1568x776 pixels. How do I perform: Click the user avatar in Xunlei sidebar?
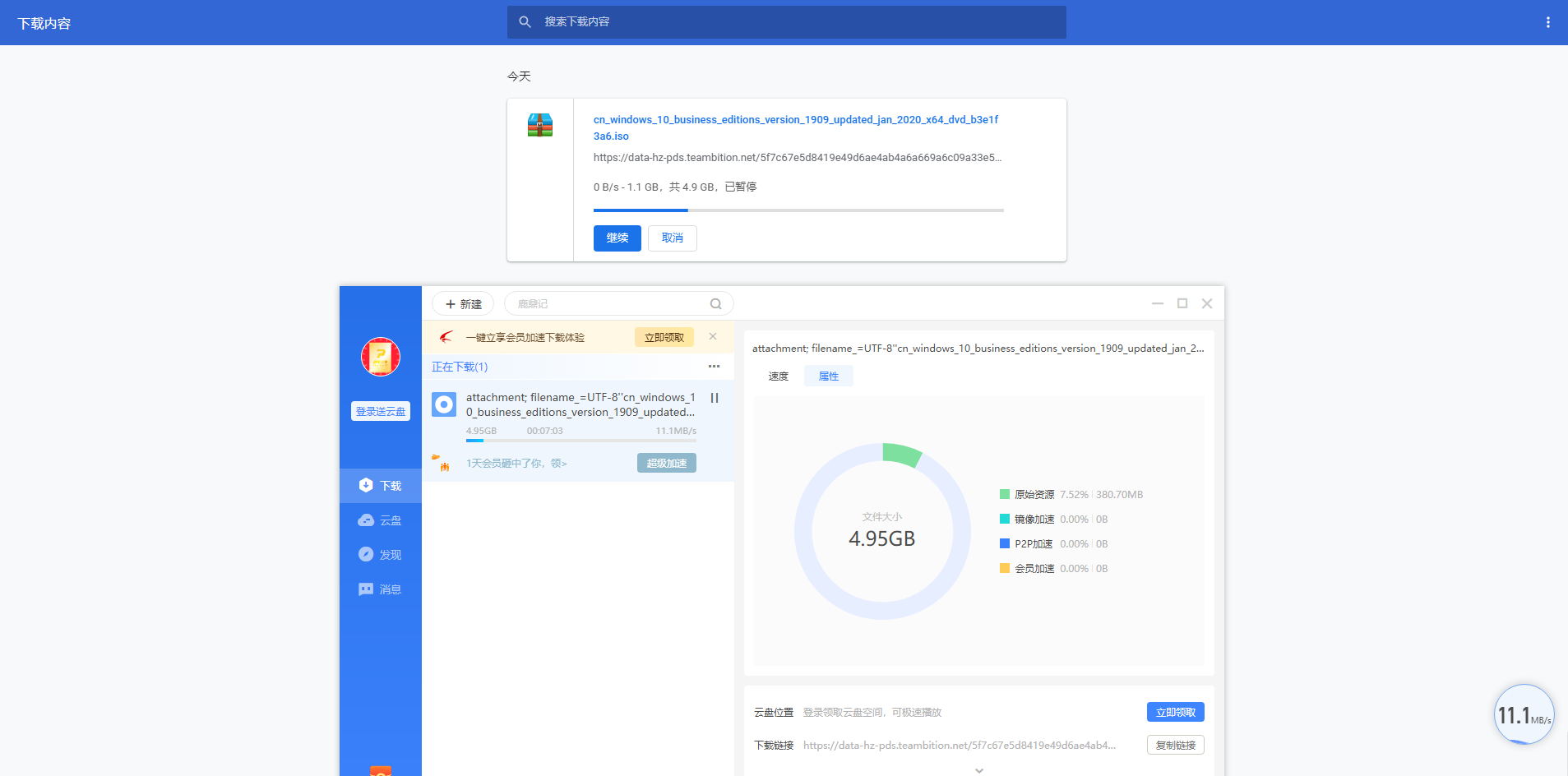tap(381, 357)
